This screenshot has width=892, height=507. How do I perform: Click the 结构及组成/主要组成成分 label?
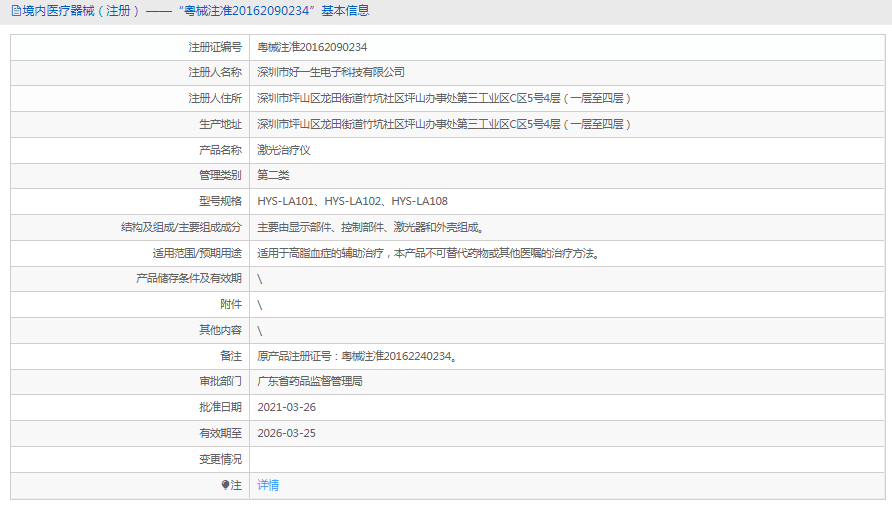(x=181, y=228)
